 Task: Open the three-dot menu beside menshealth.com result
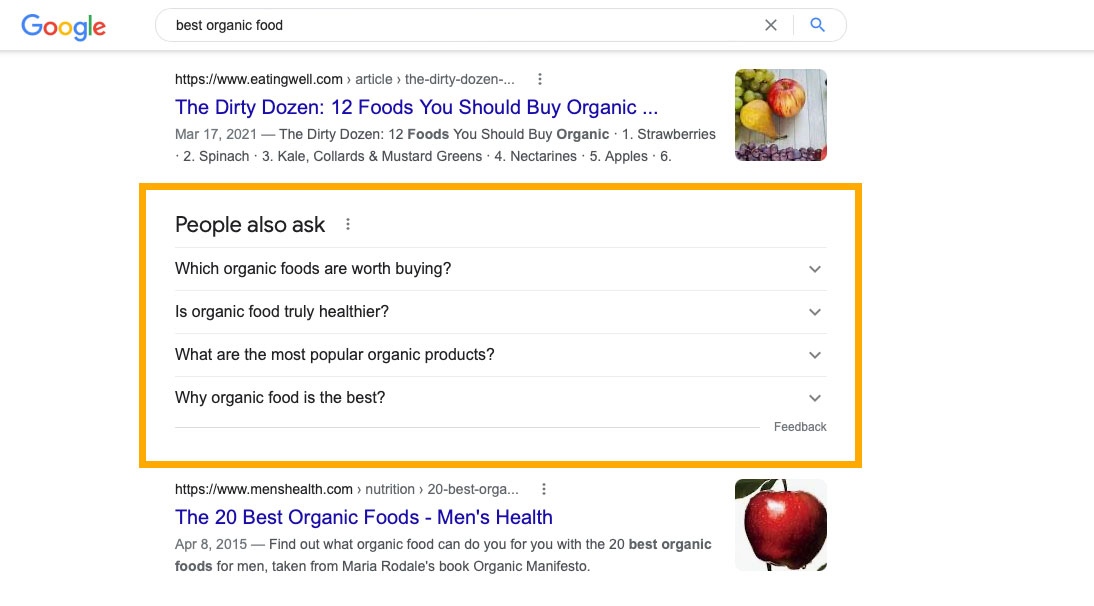[544, 489]
